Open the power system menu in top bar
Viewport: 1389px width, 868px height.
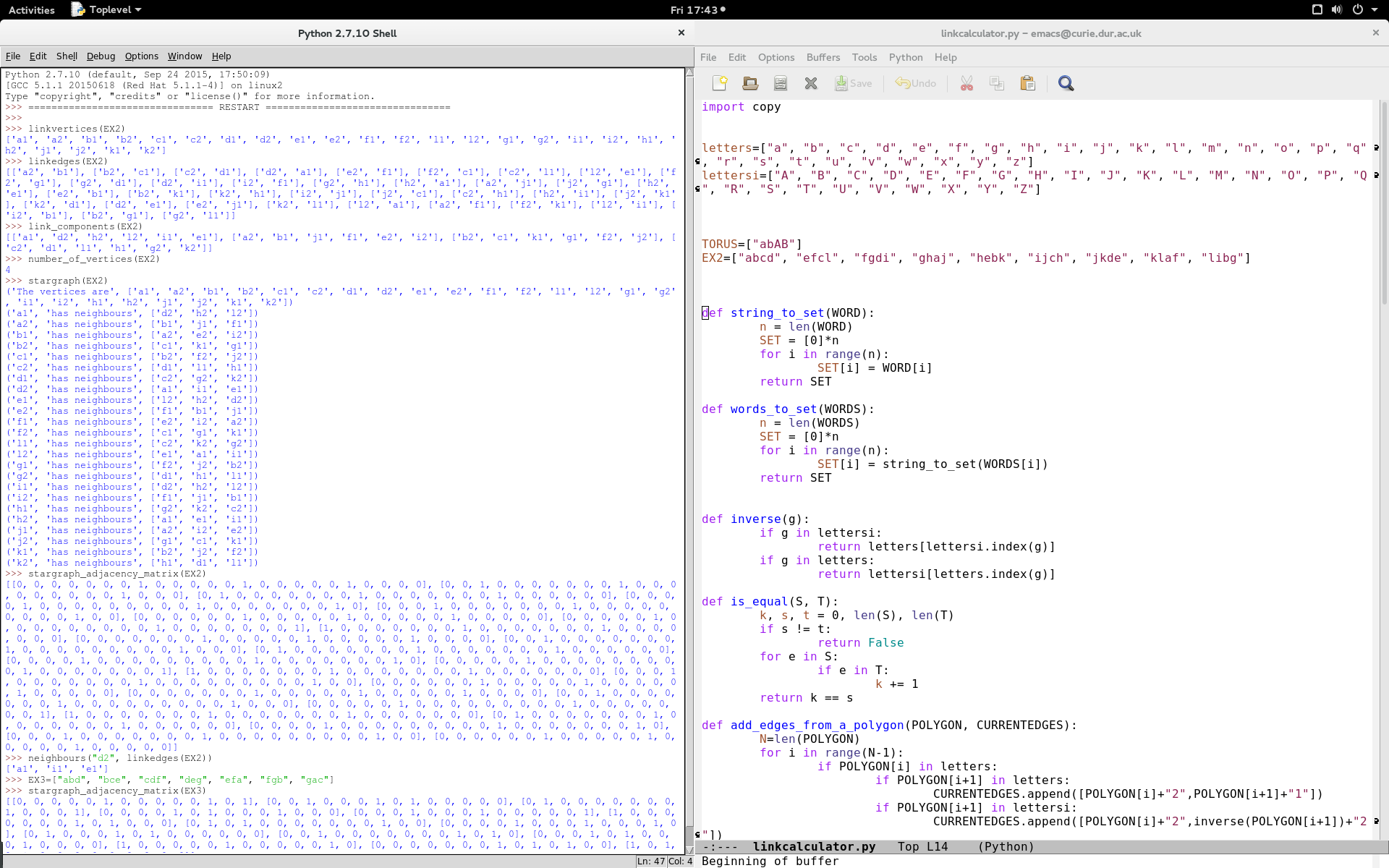click(x=1364, y=9)
